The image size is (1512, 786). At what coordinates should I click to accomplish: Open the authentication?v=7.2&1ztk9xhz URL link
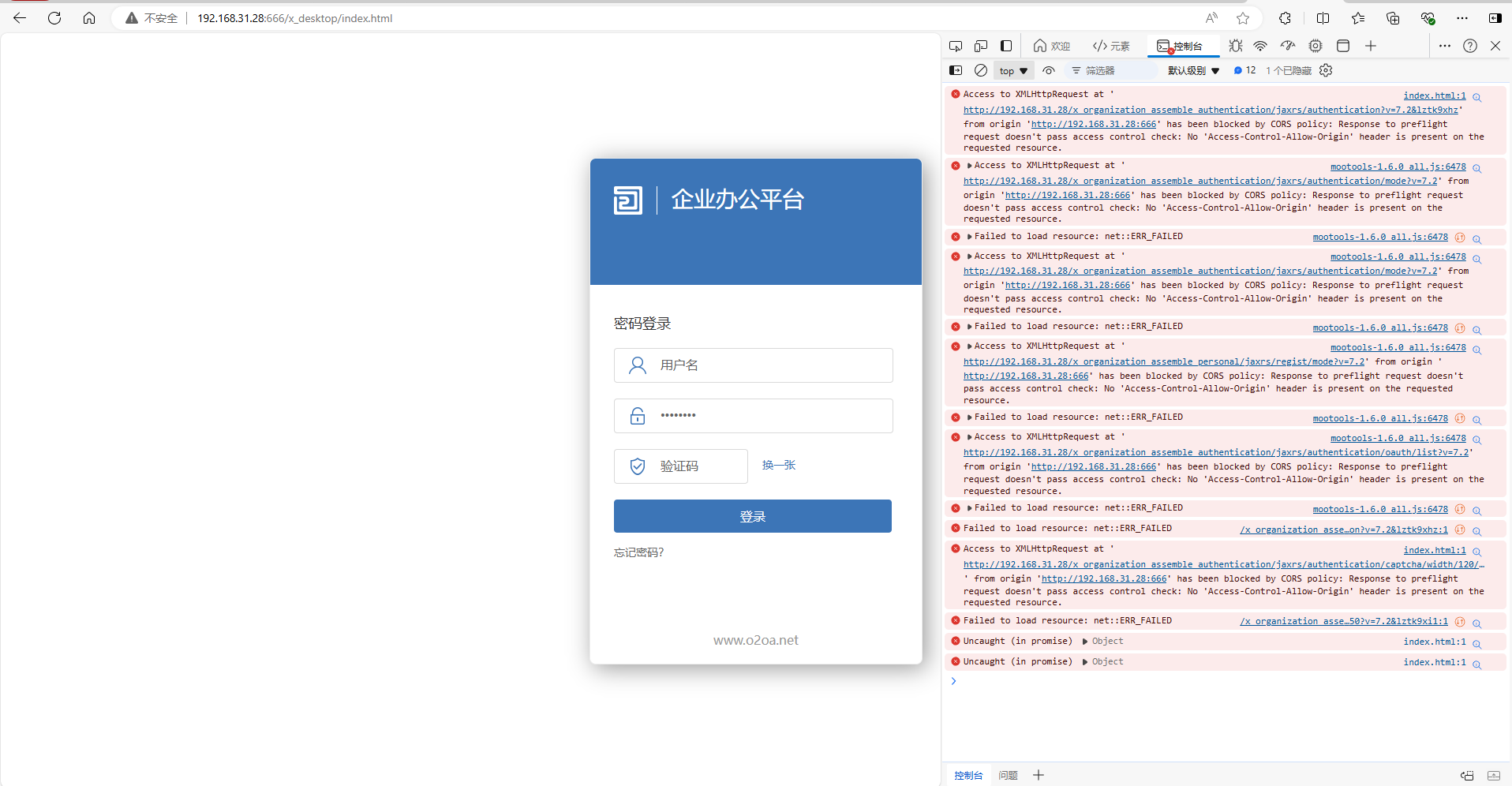pyautogui.click(x=1211, y=110)
